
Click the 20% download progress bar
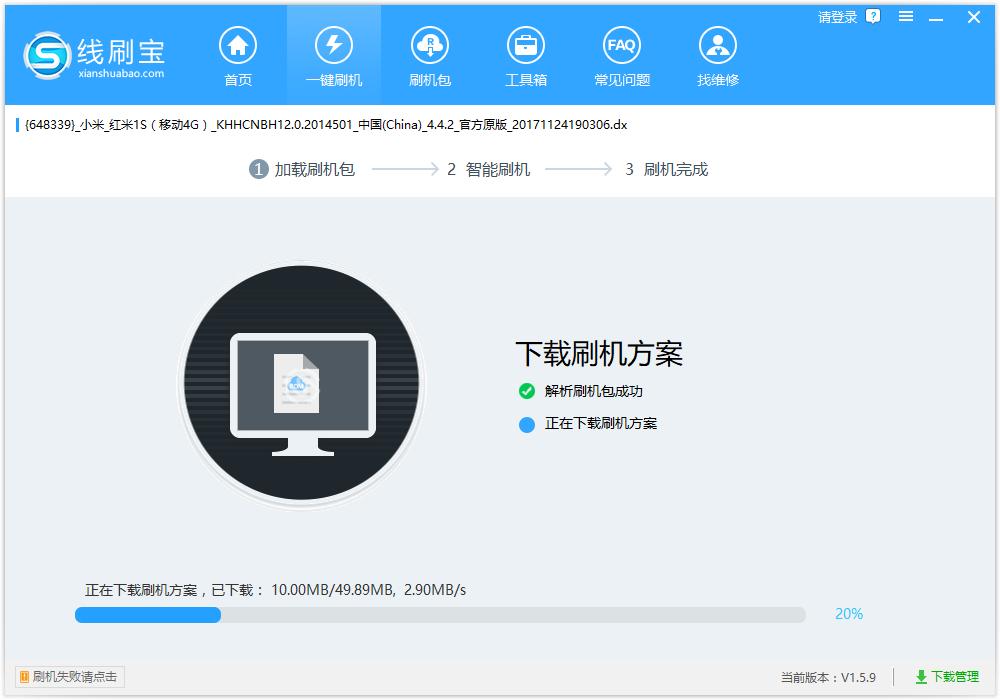point(440,614)
